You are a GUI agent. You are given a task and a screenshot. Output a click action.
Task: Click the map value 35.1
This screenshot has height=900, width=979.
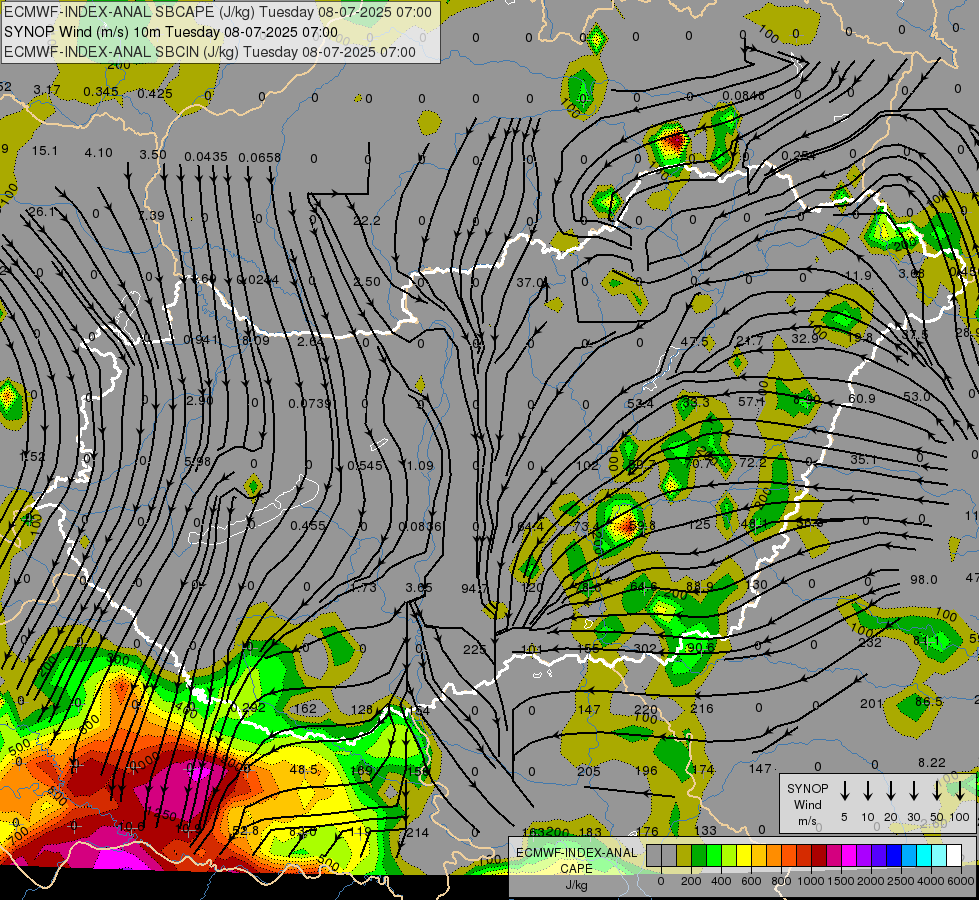coord(863,460)
